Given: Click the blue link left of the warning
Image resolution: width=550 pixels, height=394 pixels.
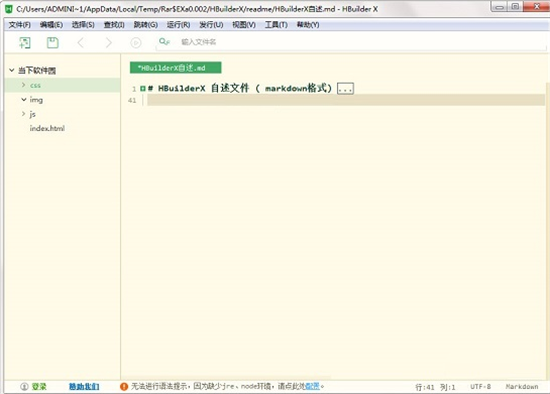Looking at the screenshot, I should (x=84, y=387).
